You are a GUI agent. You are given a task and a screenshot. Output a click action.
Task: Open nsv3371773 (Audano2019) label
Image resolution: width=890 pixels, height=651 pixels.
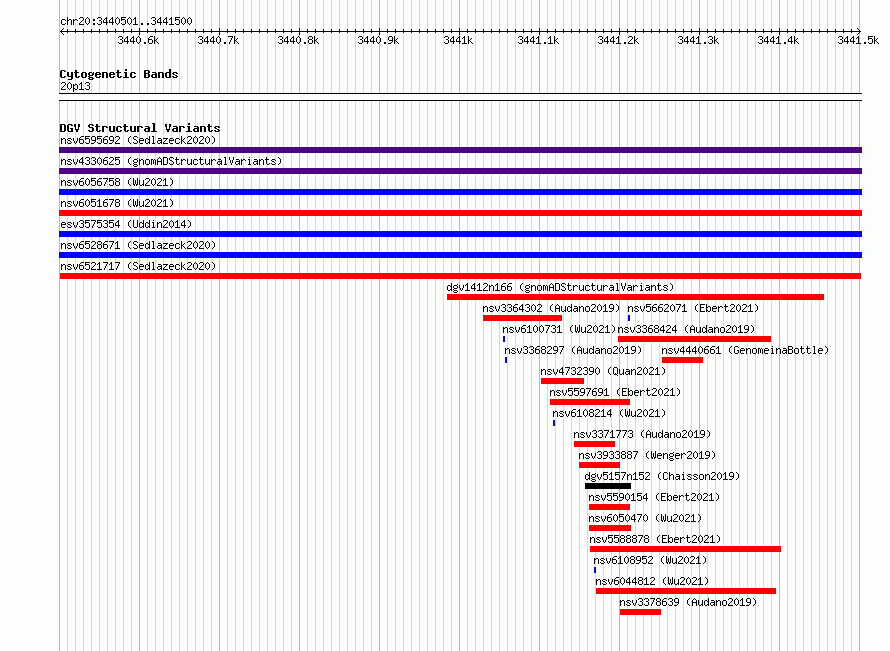click(642, 434)
